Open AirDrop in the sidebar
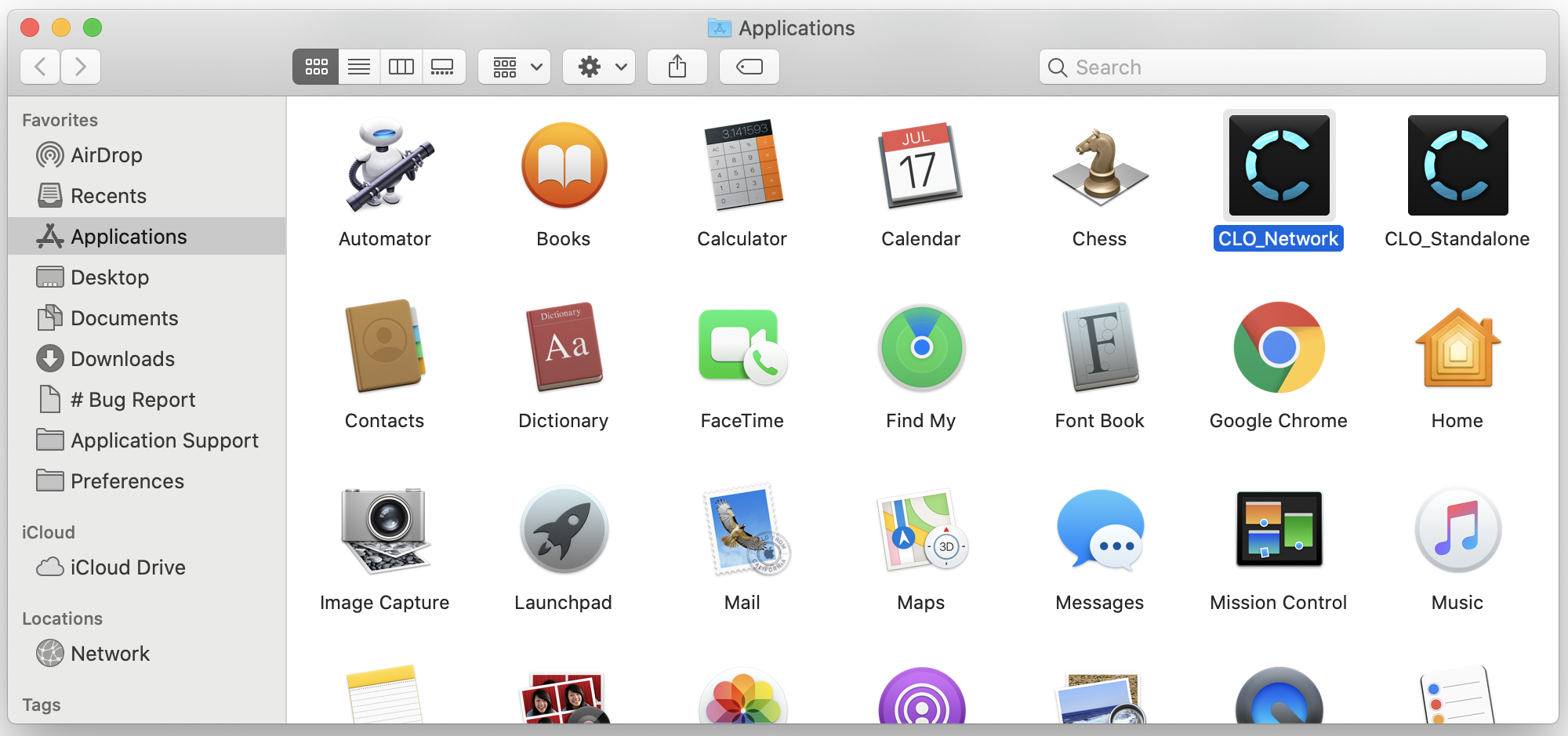The image size is (1568, 736). 147,154
